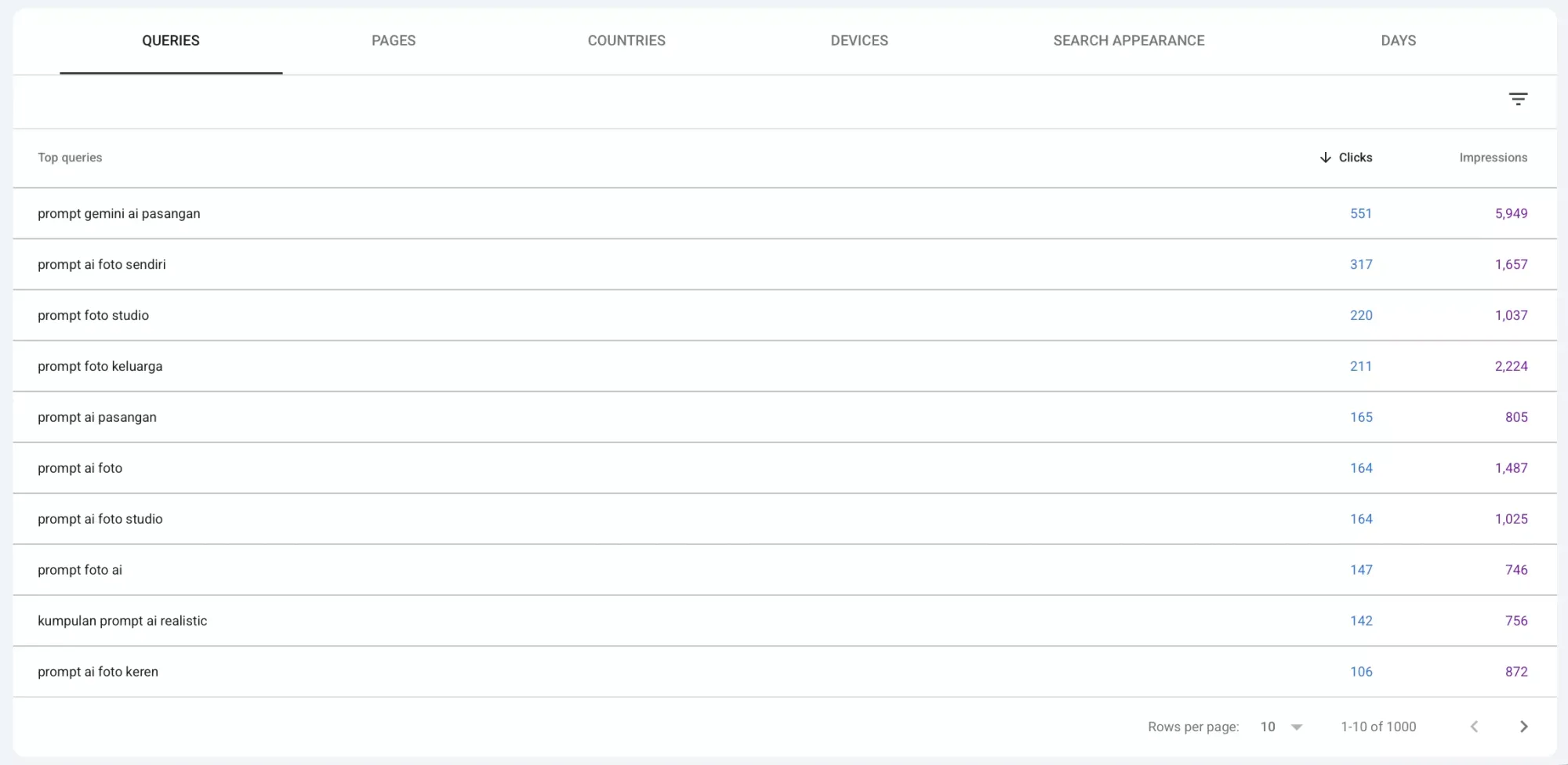Click the 746 impressions value
The image size is (1568, 765).
point(1516,570)
